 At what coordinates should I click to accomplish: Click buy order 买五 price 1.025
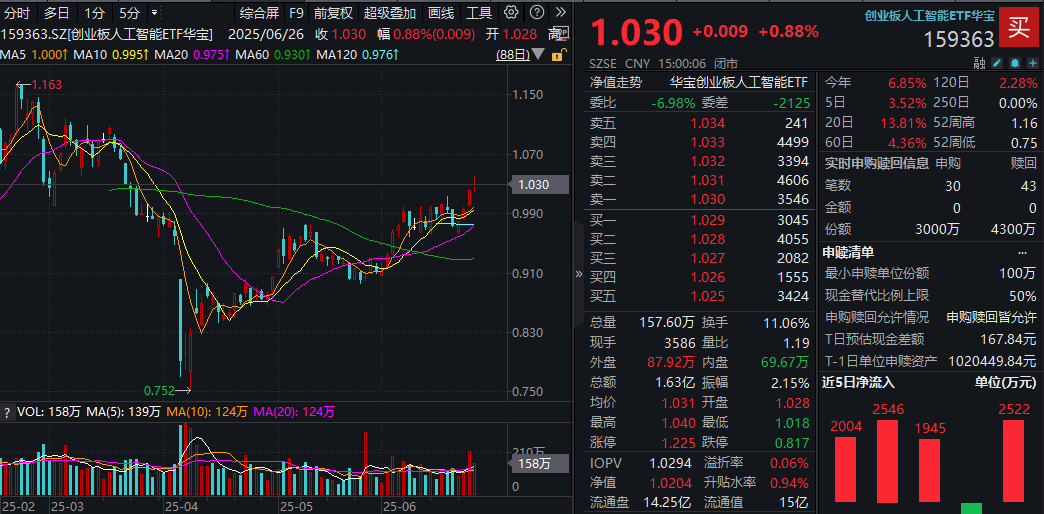[x=708, y=296]
